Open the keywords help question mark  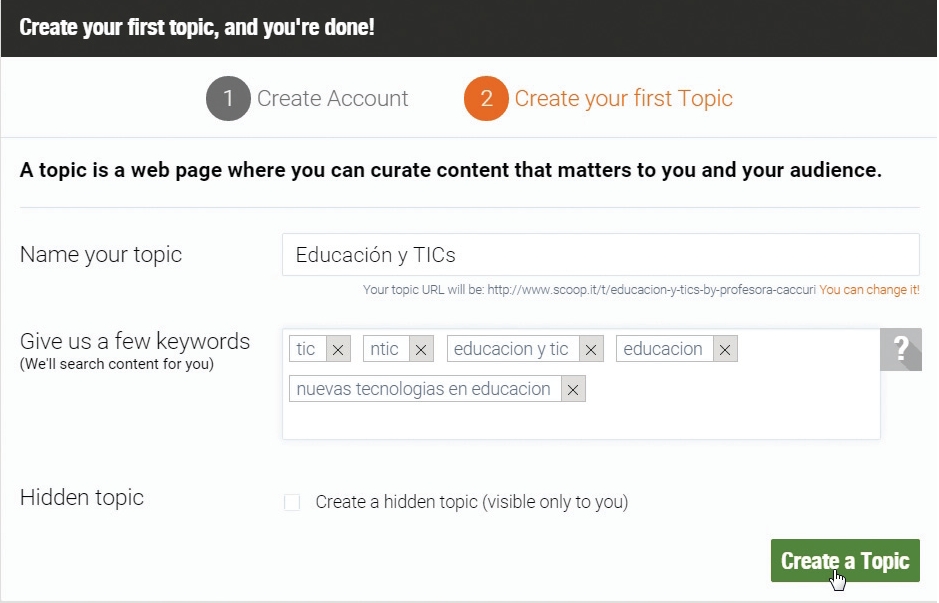[901, 349]
